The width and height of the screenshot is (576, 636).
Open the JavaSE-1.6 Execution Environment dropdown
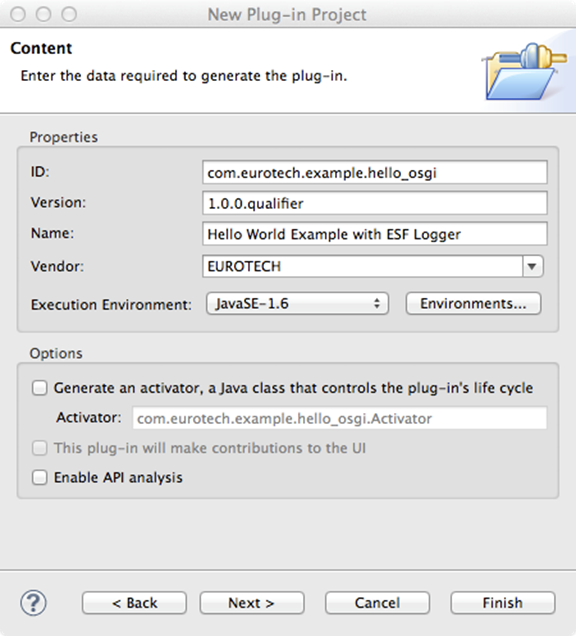click(x=297, y=303)
